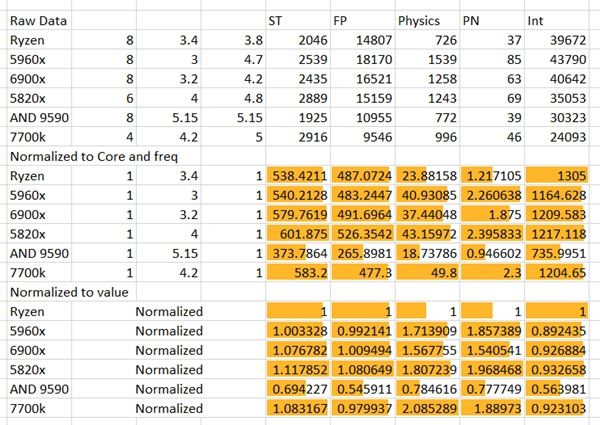Viewport: 600px width, 425px height.
Task: Select the cell containing 14807
Action: (x=362, y=40)
